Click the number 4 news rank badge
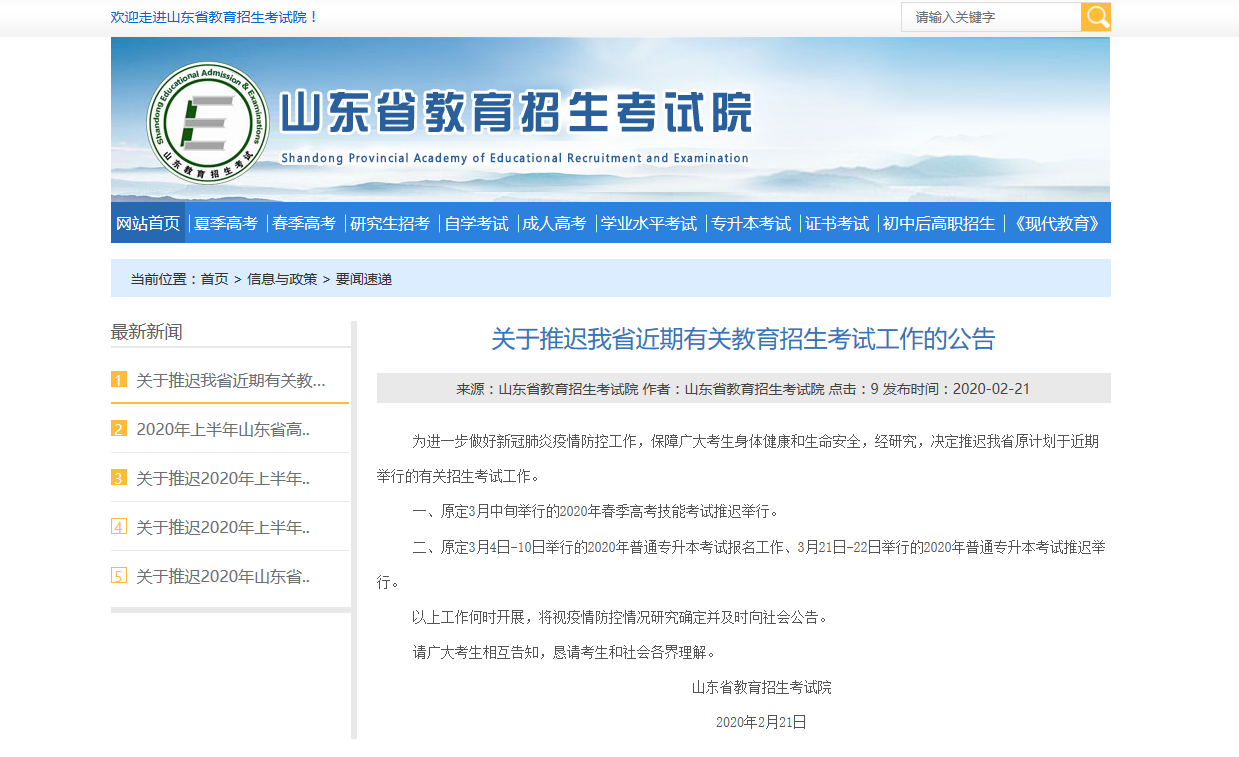Viewport: 1239px width, 757px height. [x=119, y=527]
